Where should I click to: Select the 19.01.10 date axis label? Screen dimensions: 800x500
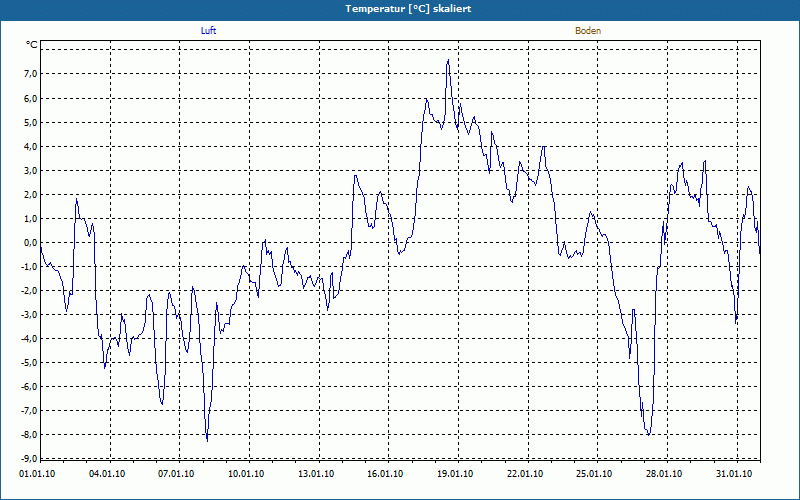pyautogui.click(x=455, y=473)
